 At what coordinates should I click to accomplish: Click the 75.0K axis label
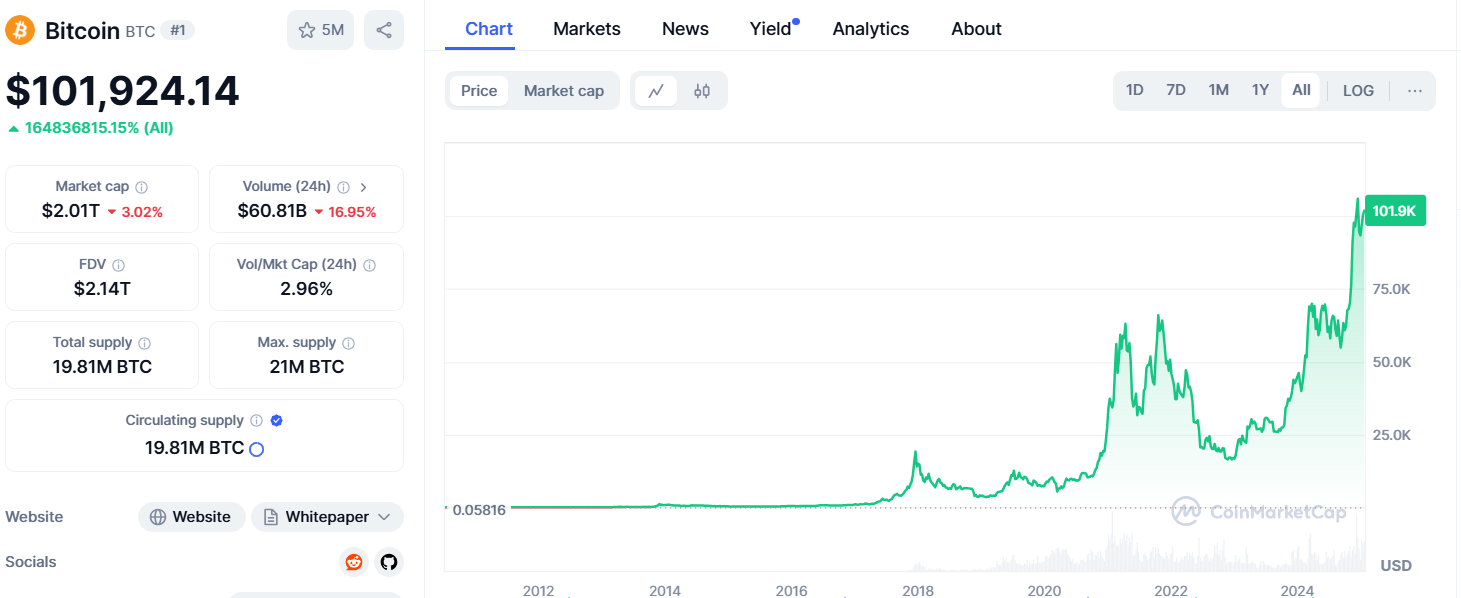tap(1391, 289)
